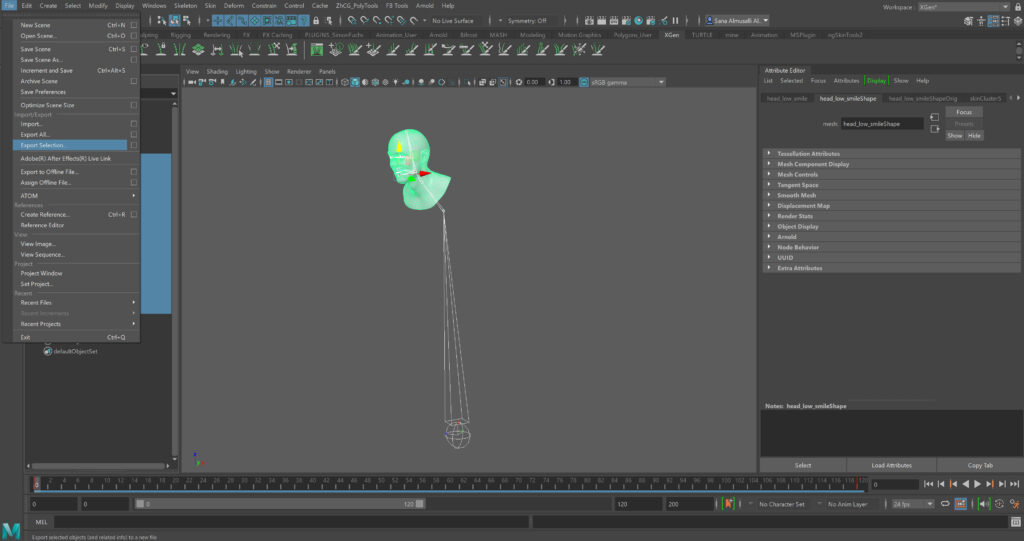Screen dimensions: 1024x541
Task: Open the Import option box
Action: 134,124
